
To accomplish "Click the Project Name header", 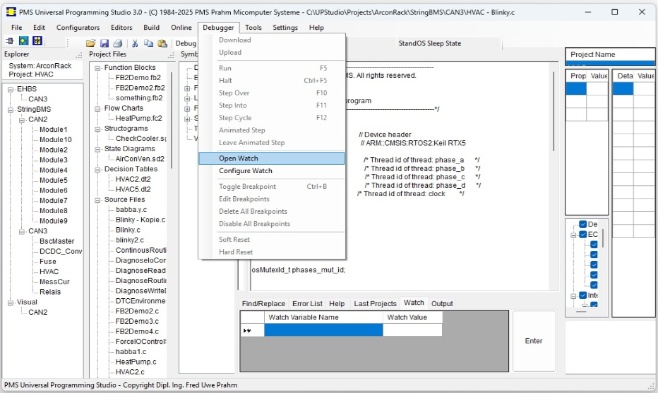I will point(610,55).
